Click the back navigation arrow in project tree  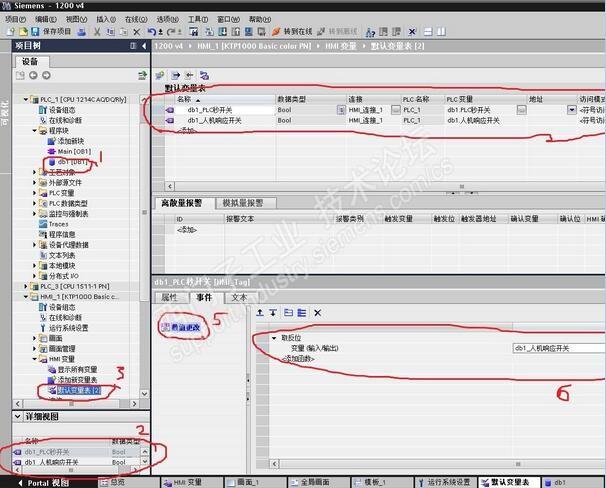[x=33, y=75]
